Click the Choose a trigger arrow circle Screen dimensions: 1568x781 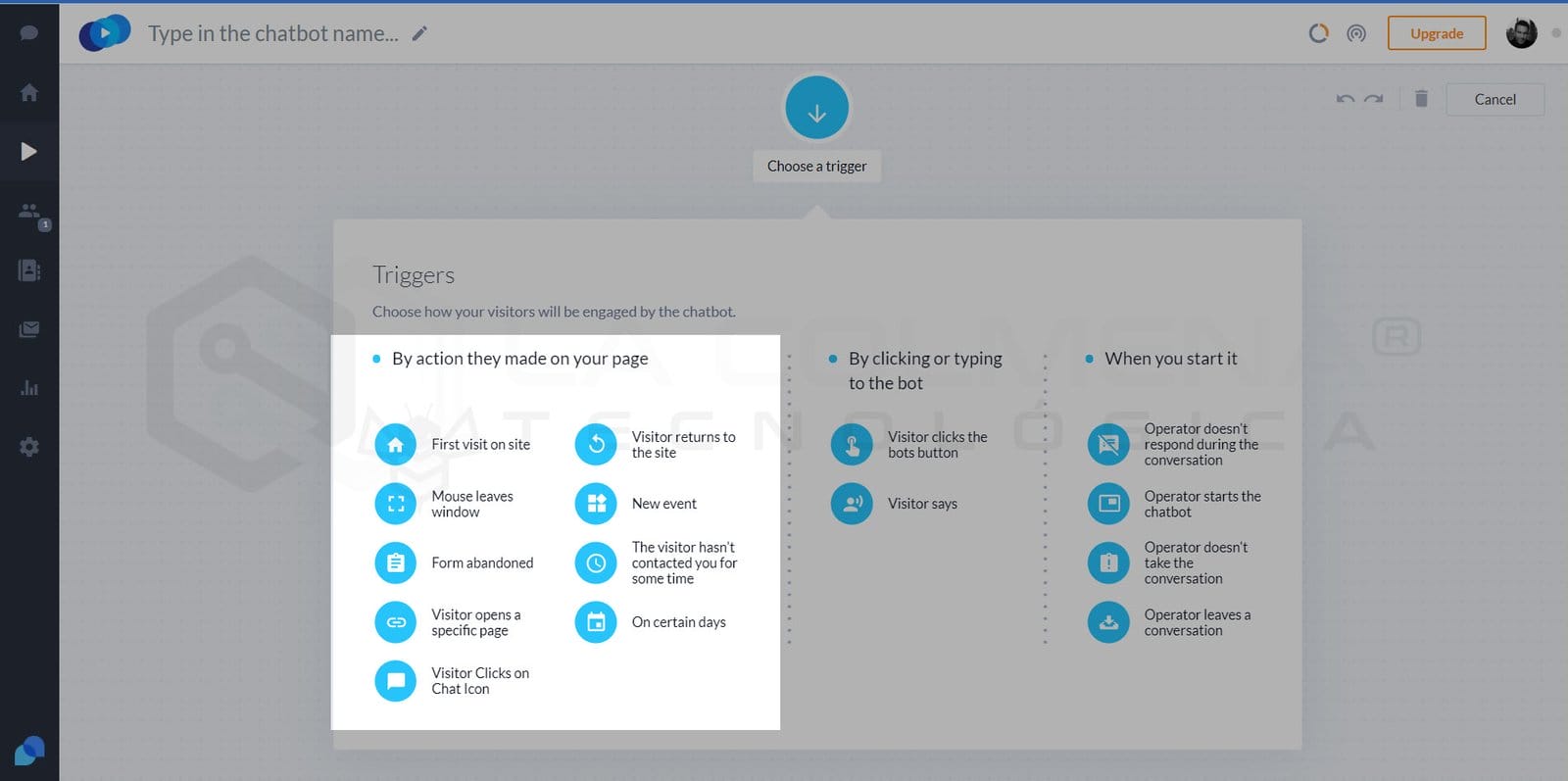pos(816,109)
